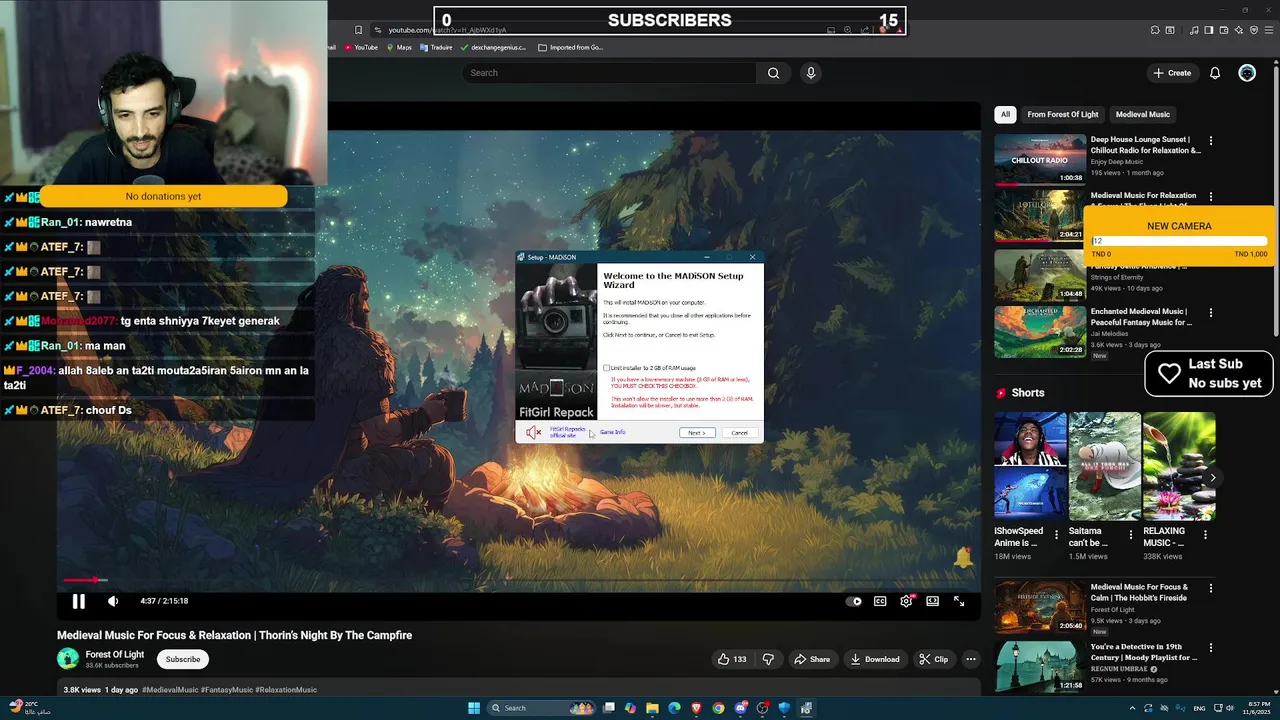Click the YouTube search magnifier button
Viewport: 1280px width, 720px height.
click(773, 73)
